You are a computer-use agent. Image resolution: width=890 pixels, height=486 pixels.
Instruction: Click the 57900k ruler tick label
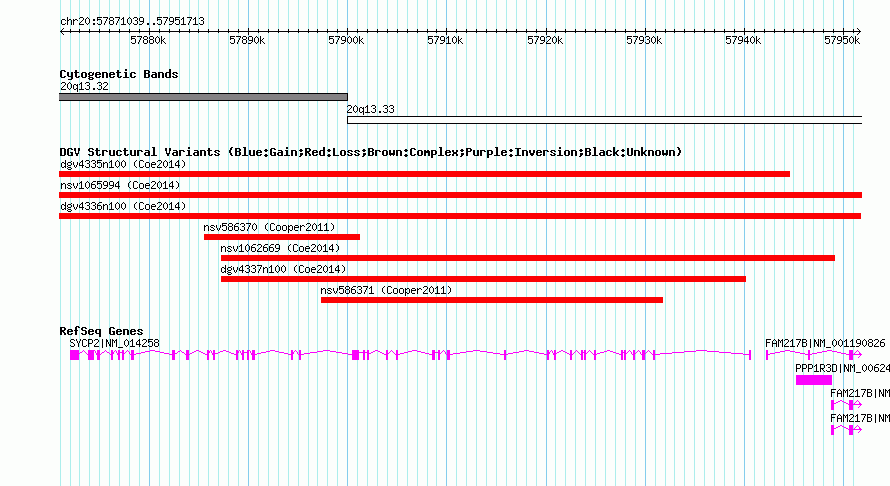tap(346, 40)
